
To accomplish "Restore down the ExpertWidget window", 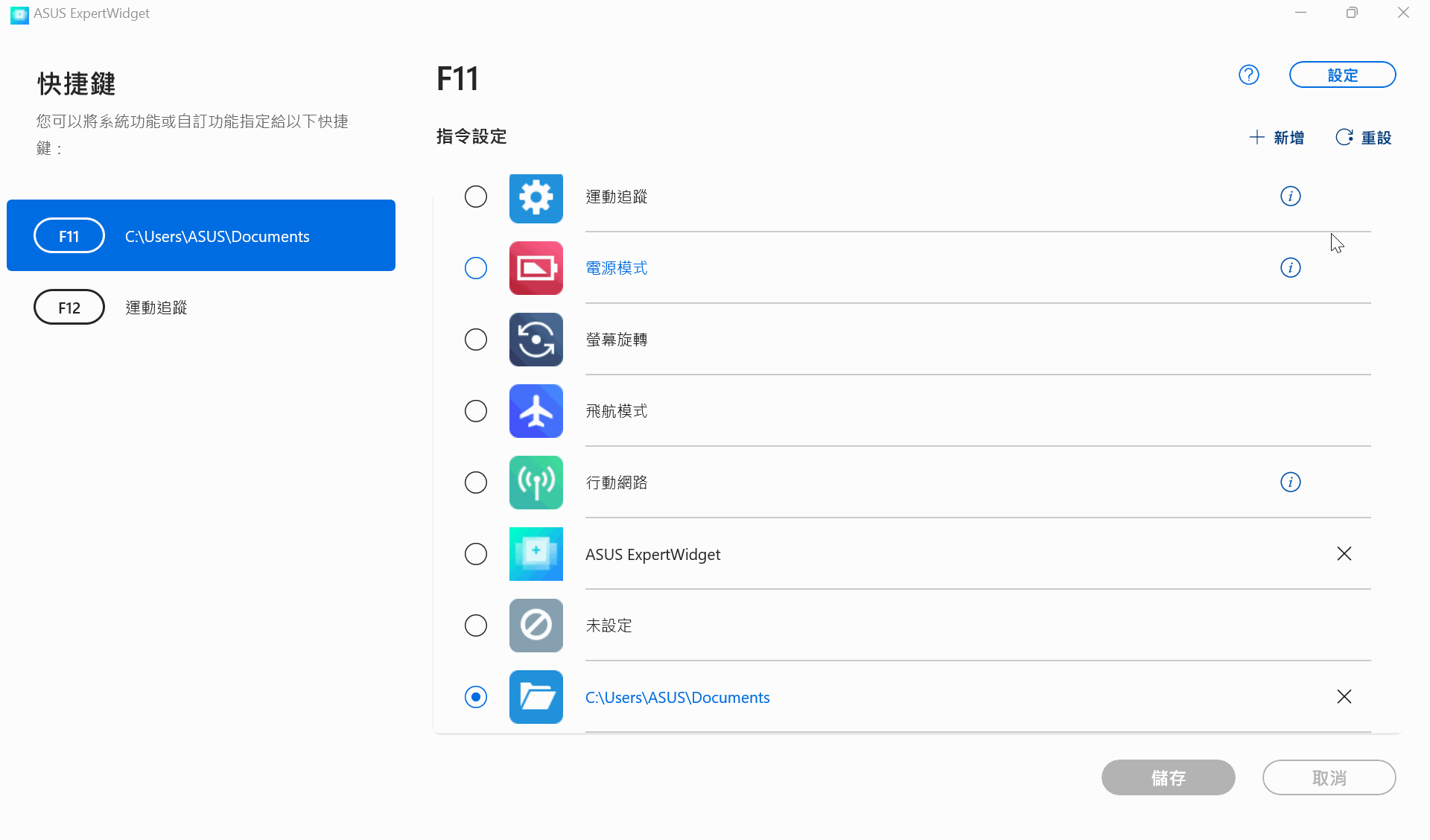I will [x=1352, y=13].
